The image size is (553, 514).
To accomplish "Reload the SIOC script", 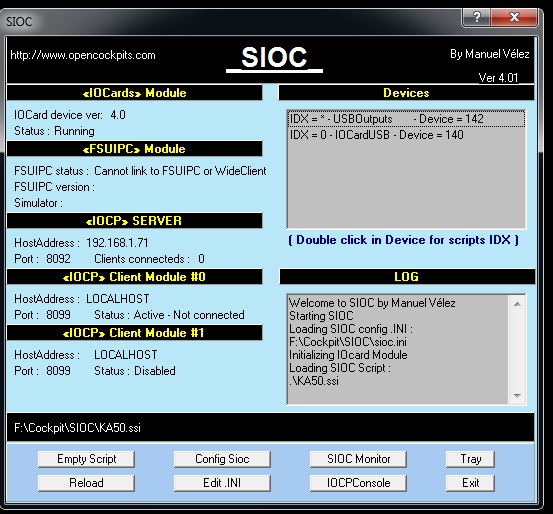I will pos(86,483).
